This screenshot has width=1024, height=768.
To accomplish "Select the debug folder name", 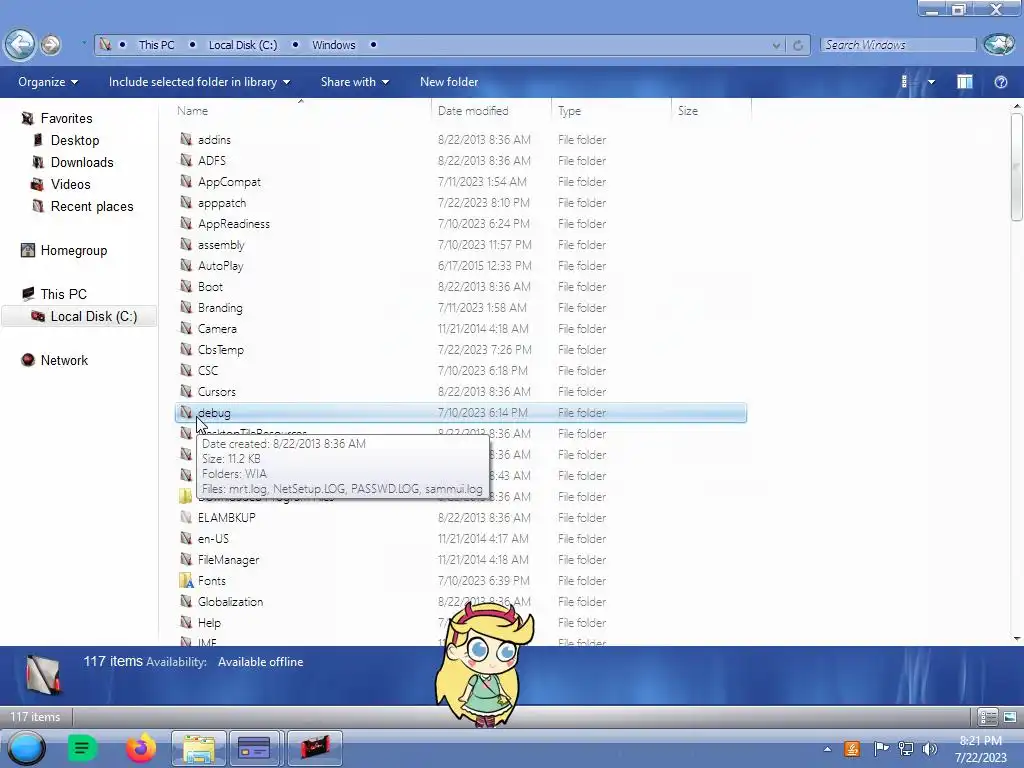I will (x=214, y=413).
